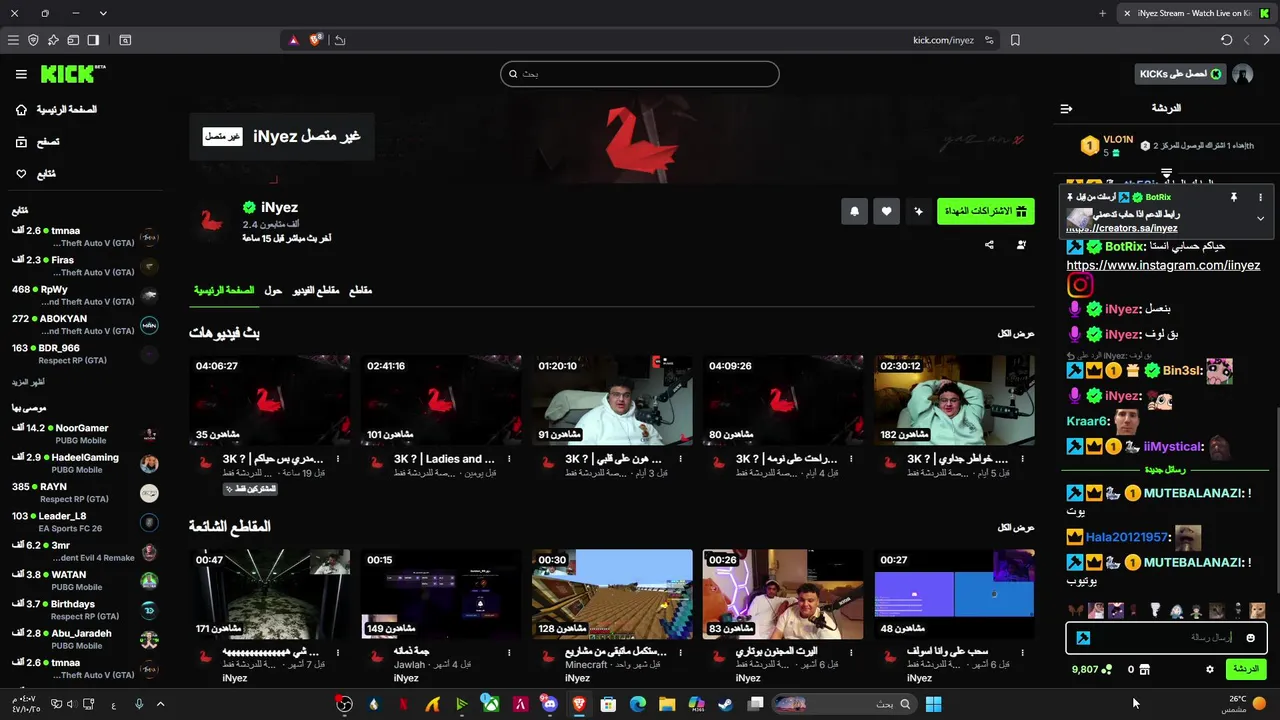
Task: Click the sparkle subscribe button beside follow
Action: [918, 211]
